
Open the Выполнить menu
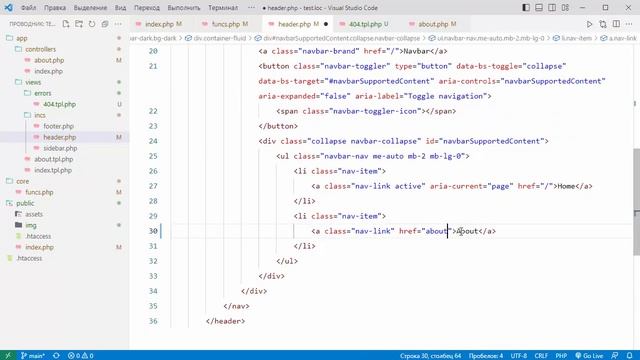184,8
